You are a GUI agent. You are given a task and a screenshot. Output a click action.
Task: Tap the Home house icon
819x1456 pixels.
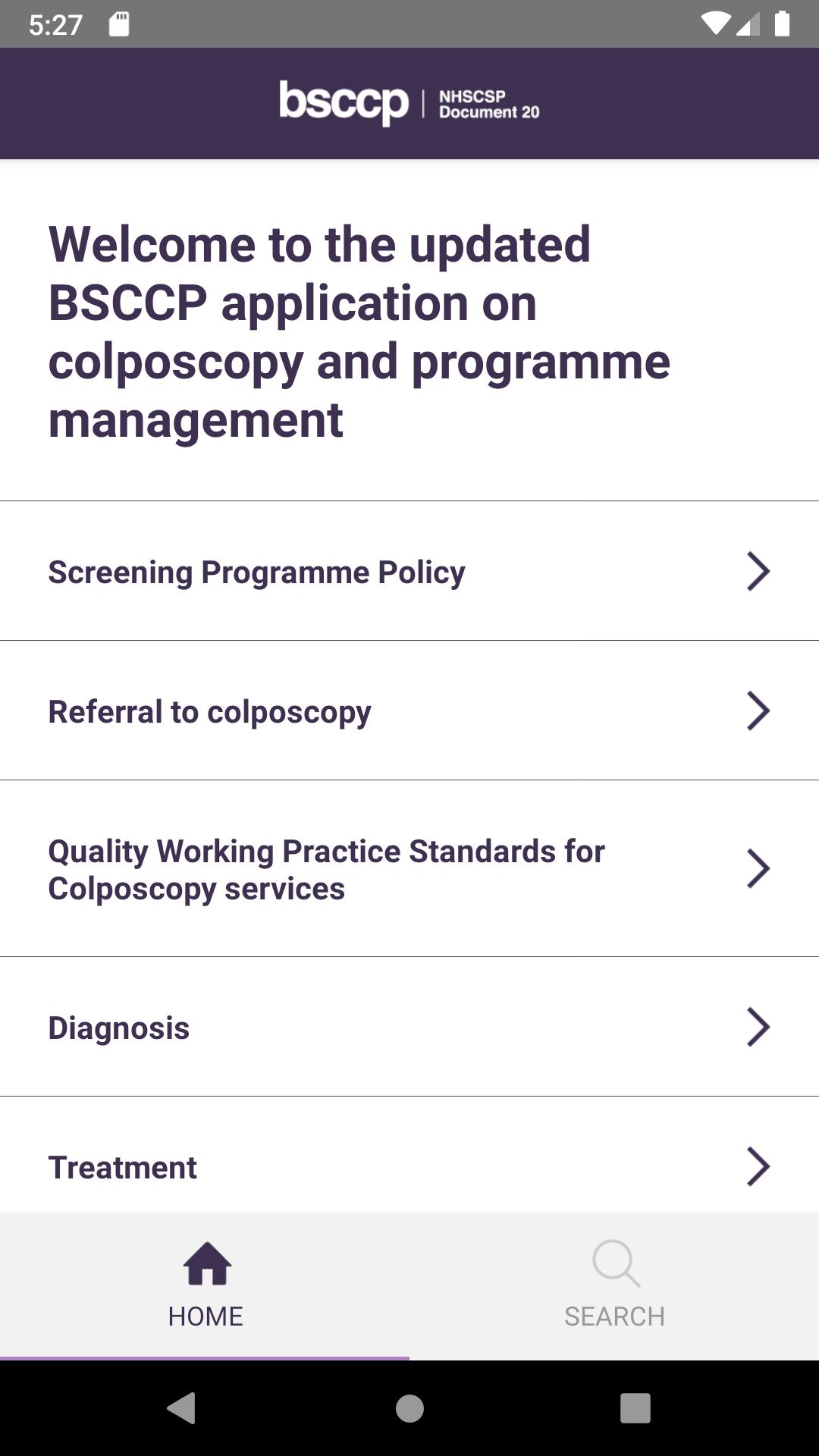206,1263
